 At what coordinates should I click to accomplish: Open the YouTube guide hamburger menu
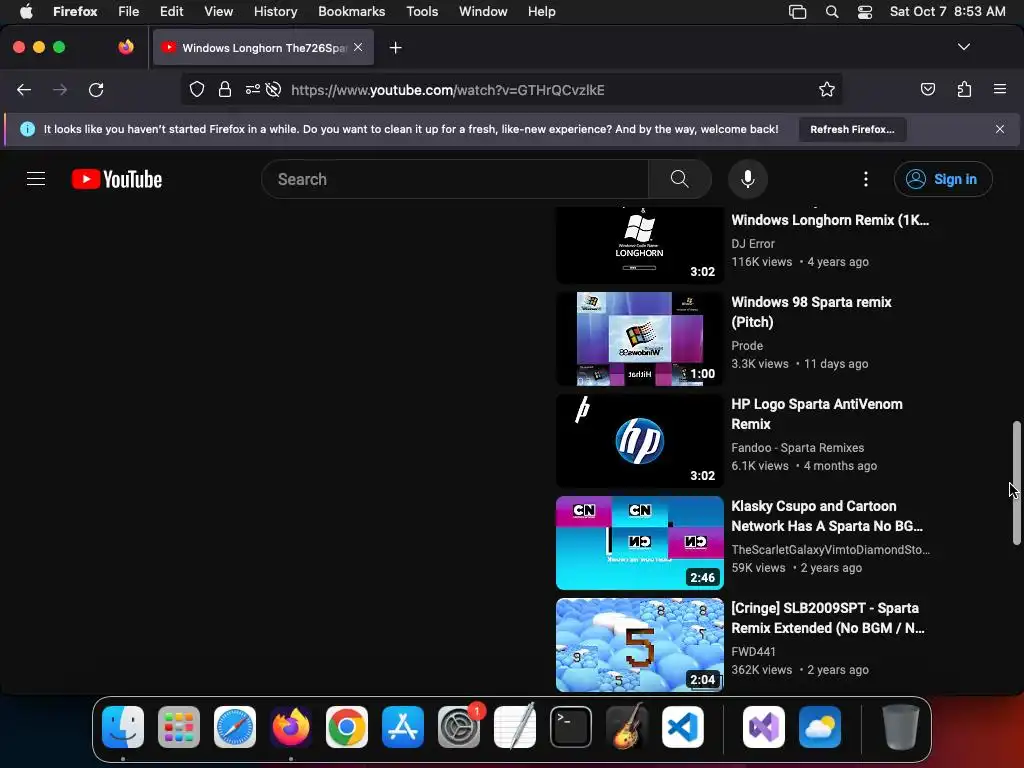(x=36, y=179)
